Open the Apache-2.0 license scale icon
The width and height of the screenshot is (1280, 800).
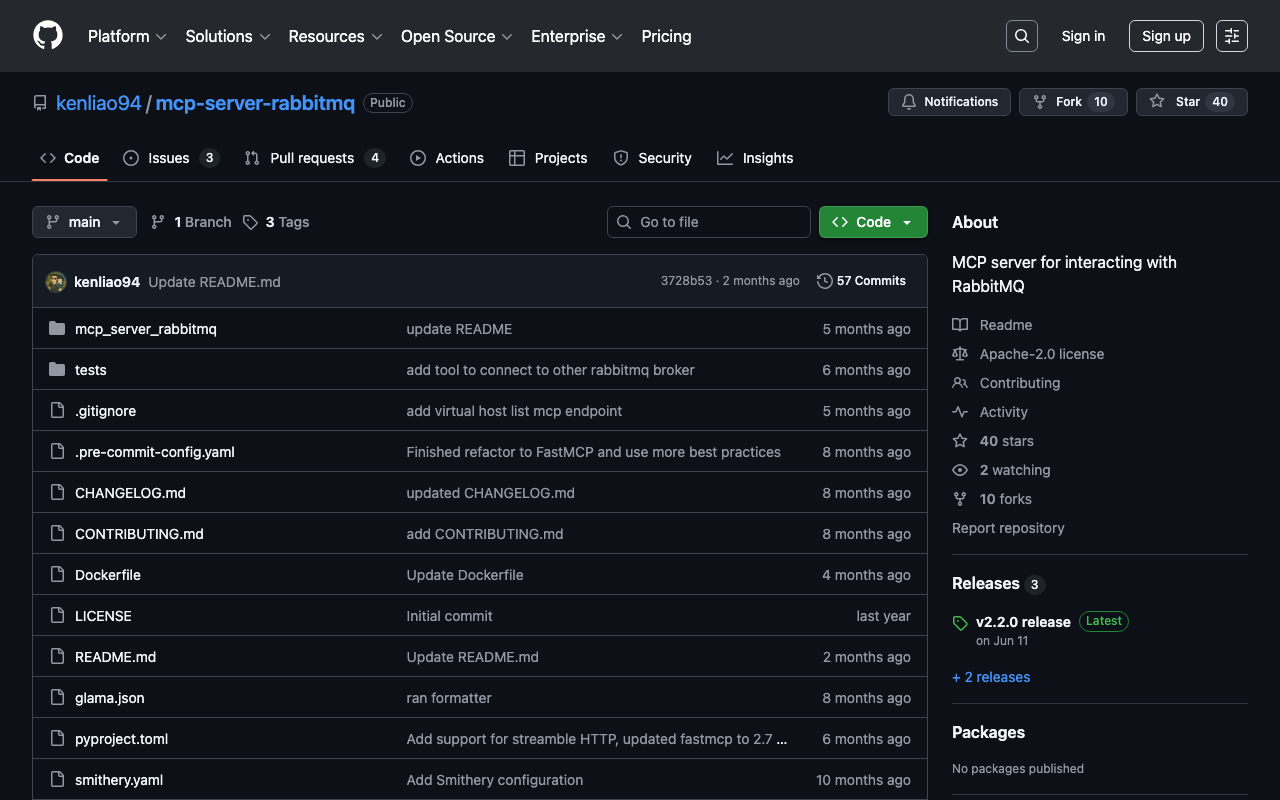click(x=960, y=354)
